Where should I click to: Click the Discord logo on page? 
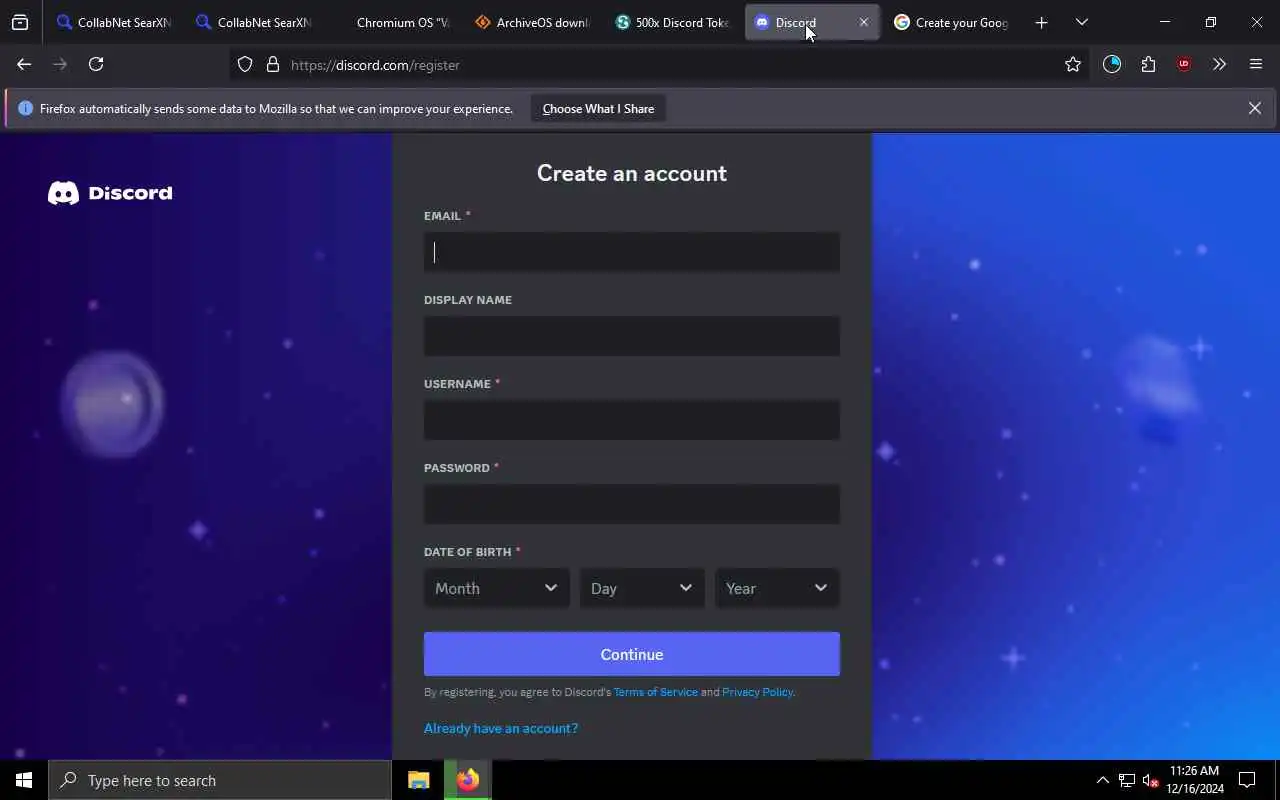[x=110, y=193]
